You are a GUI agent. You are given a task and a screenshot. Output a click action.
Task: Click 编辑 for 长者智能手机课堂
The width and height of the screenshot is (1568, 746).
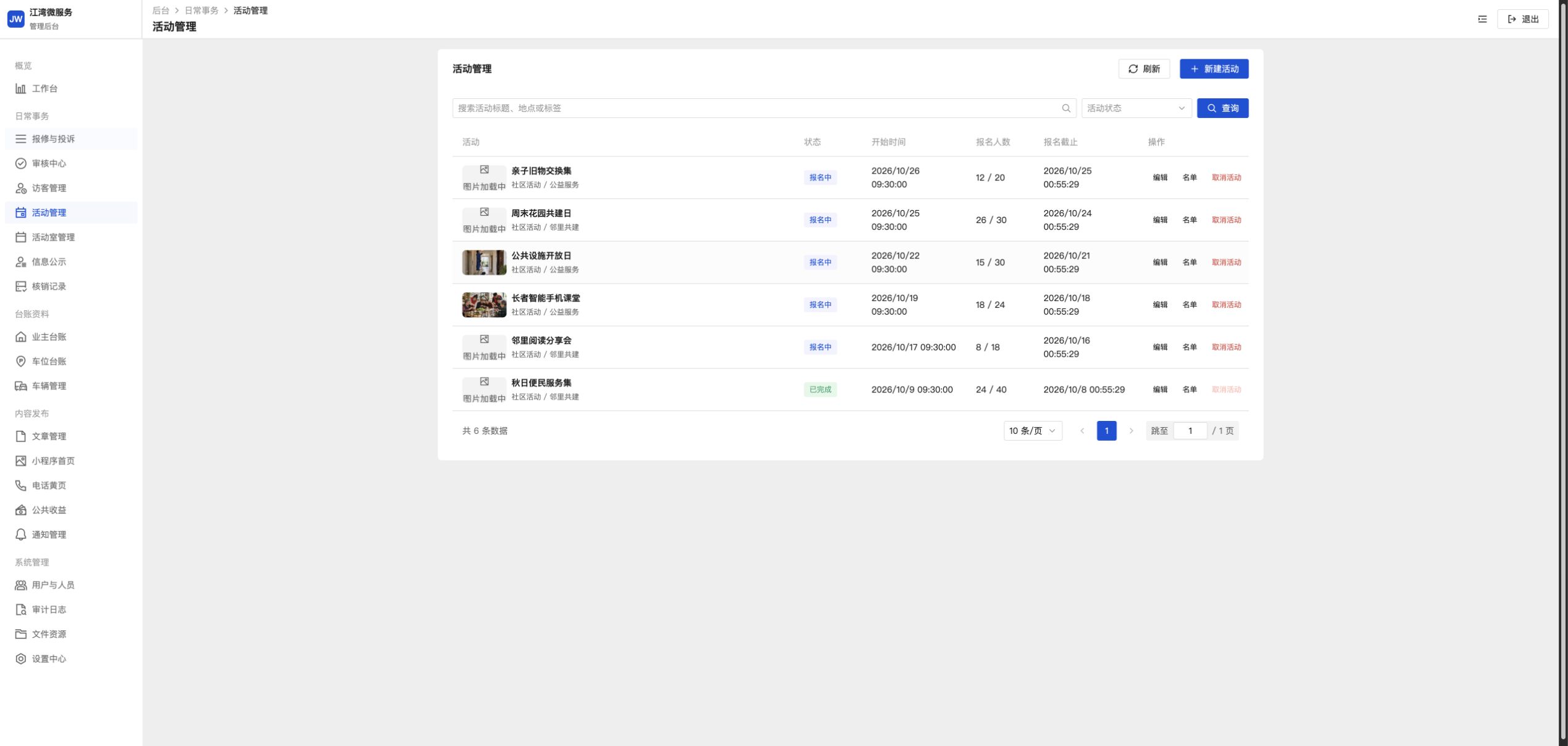click(x=1160, y=305)
